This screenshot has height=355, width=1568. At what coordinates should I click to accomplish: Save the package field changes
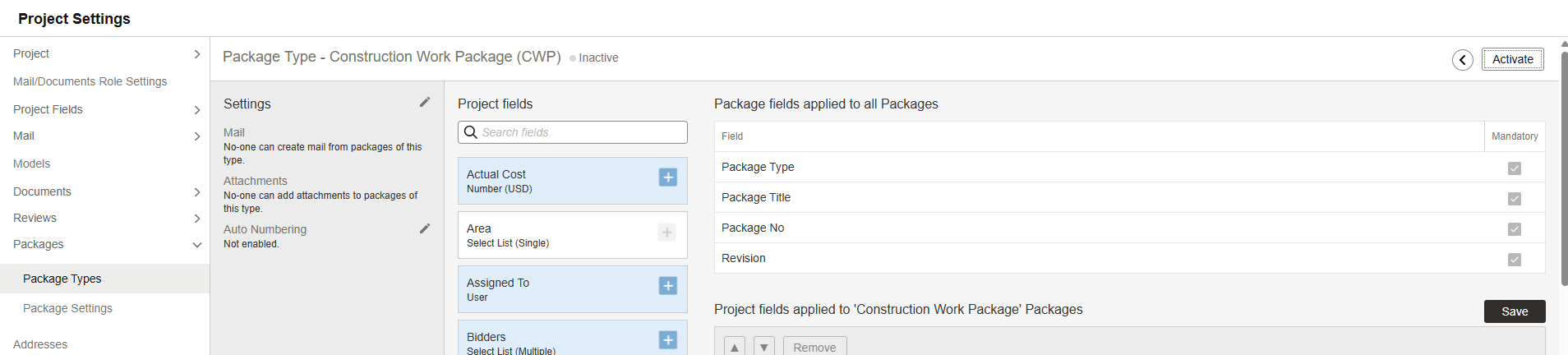(1515, 311)
